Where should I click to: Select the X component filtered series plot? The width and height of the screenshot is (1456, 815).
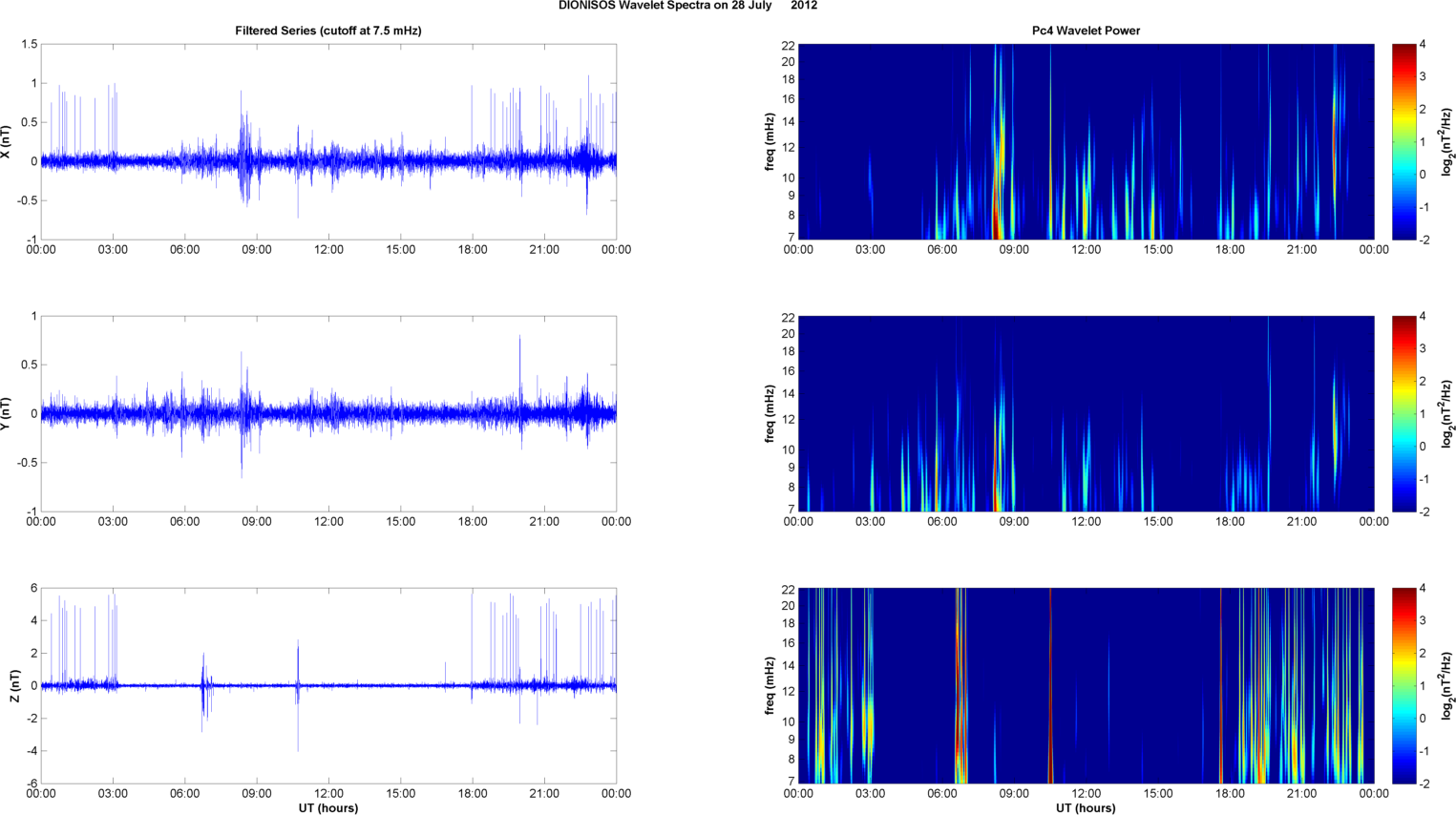click(x=327, y=141)
